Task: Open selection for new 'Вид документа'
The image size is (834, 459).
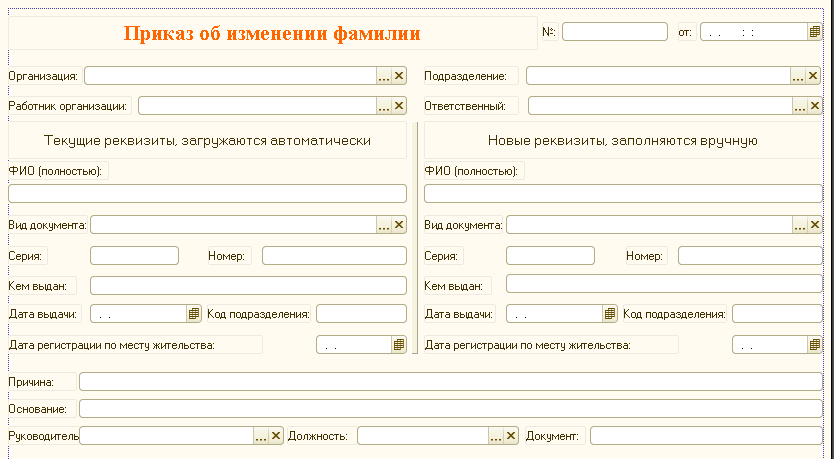Action: 800,225
